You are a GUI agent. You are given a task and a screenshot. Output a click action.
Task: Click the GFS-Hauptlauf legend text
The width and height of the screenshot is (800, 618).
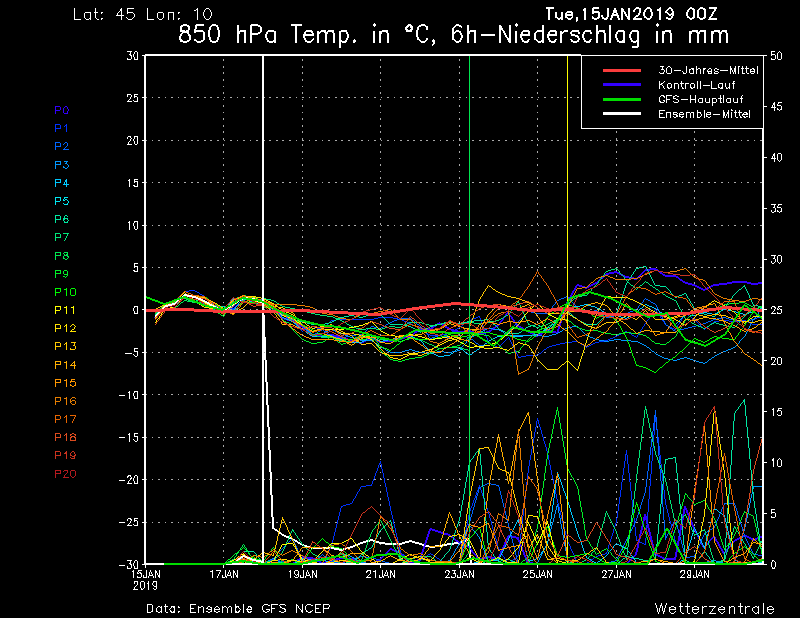coord(701,100)
